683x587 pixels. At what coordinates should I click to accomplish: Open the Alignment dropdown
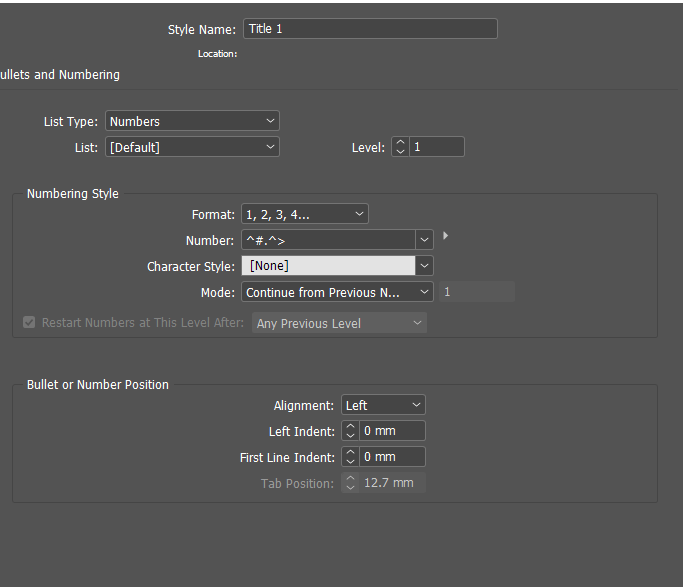[383, 405]
